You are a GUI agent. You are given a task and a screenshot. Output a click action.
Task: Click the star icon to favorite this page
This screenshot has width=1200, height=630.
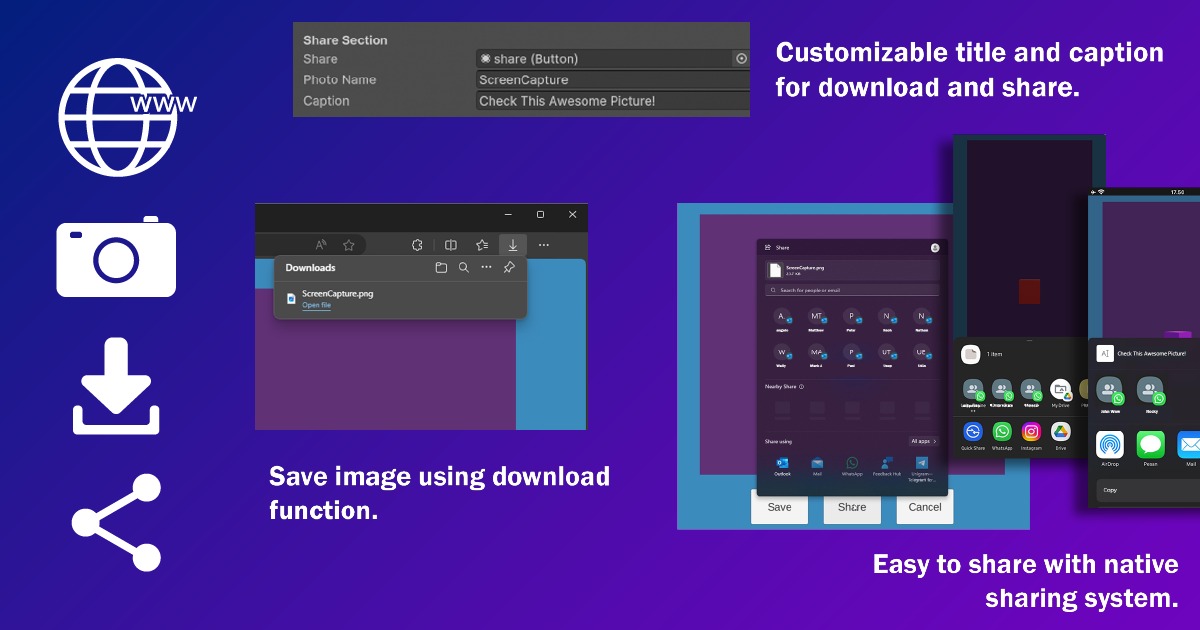click(349, 245)
